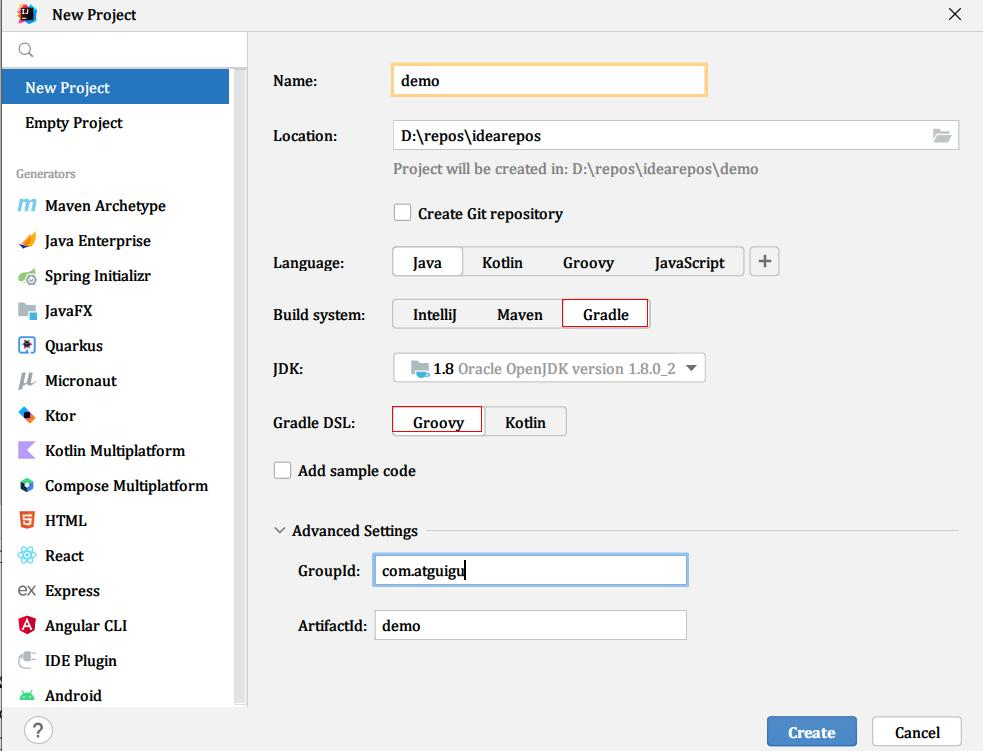The width and height of the screenshot is (983, 751).
Task: Close the New Project dialog
Action: tap(955, 14)
